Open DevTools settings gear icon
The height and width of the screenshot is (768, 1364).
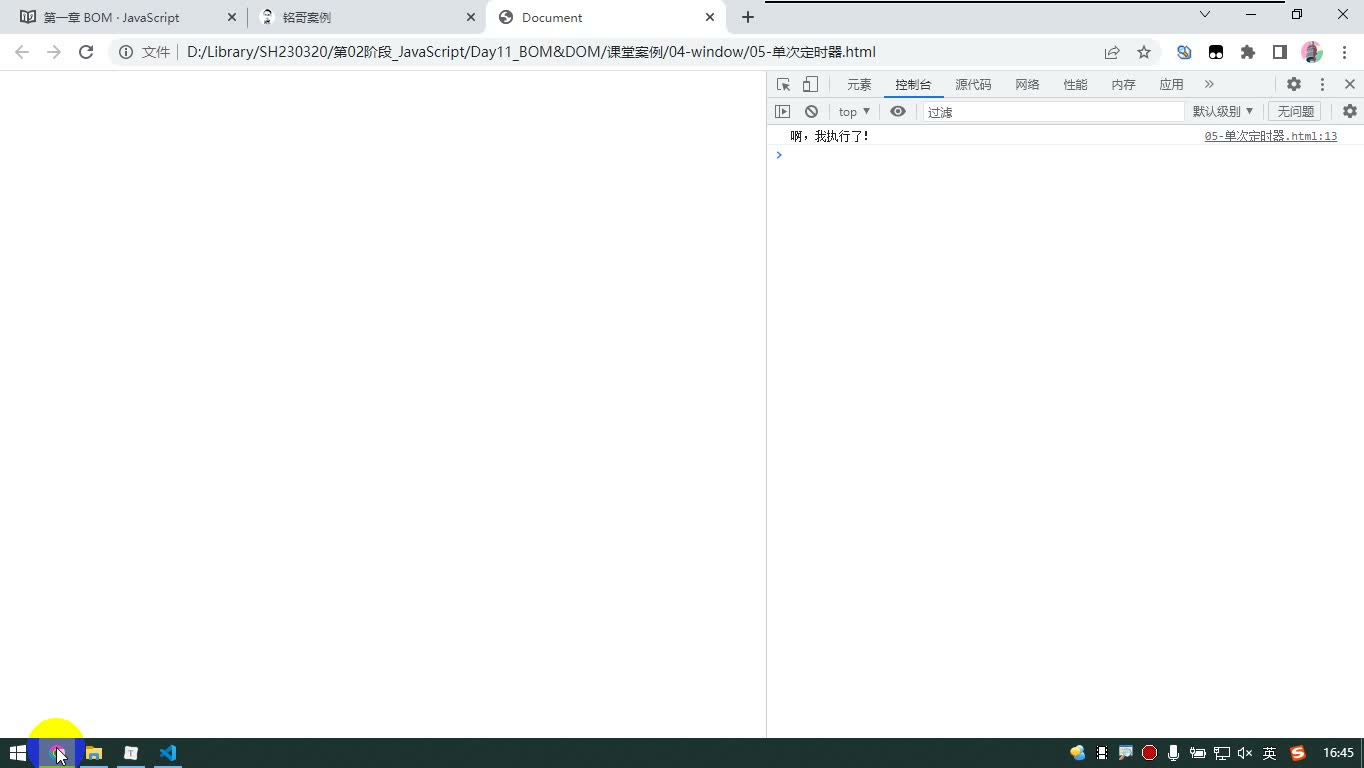click(x=1294, y=85)
